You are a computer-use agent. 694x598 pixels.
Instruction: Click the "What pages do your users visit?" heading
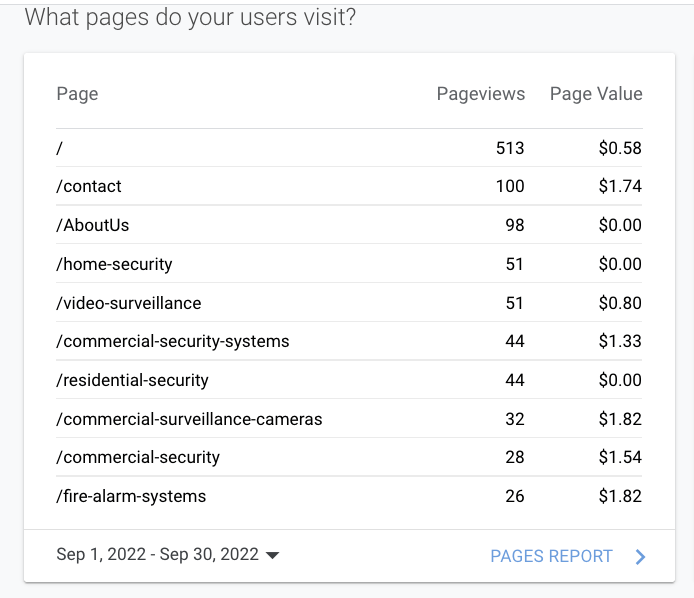[190, 18]
